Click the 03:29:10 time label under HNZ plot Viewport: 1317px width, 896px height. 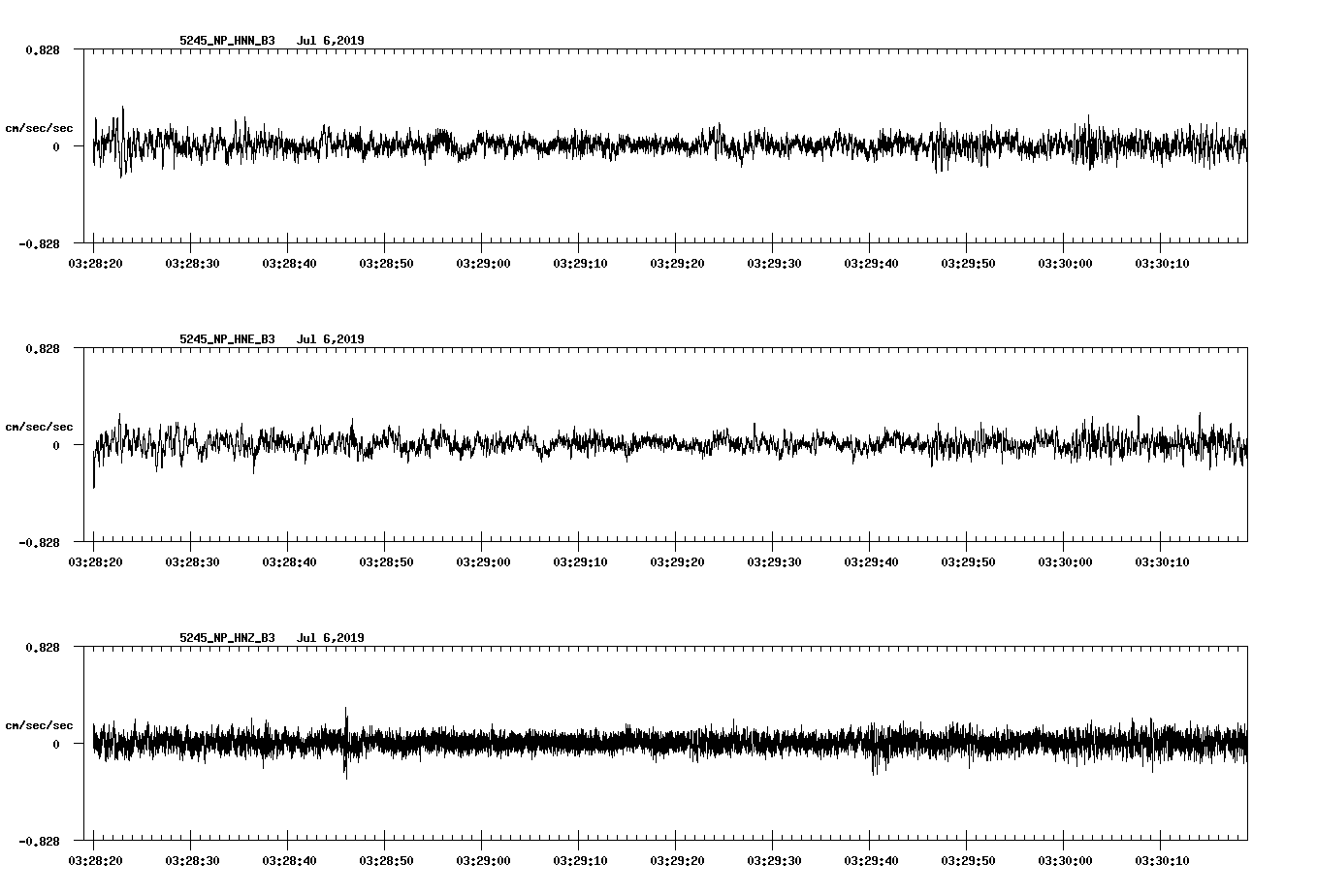(x=579, y=860)
